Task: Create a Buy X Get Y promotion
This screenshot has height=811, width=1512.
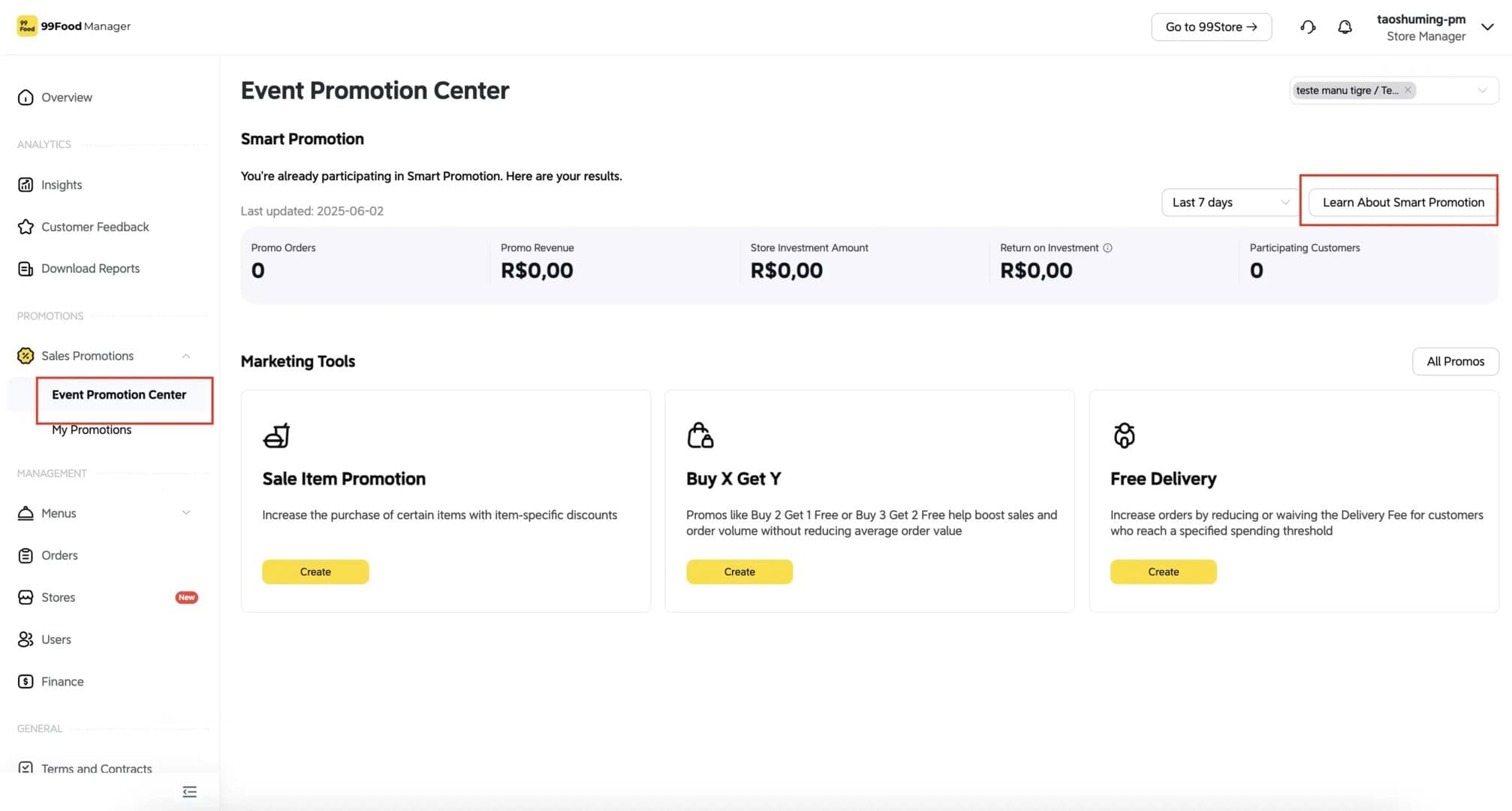Action: point(739,572)
